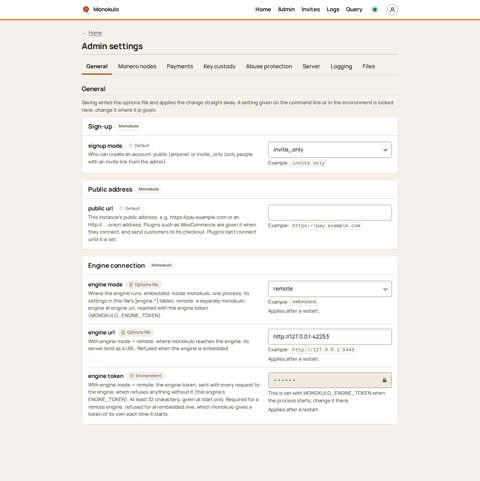
Task: Open the Query navigation link
Action: [354, 9]
